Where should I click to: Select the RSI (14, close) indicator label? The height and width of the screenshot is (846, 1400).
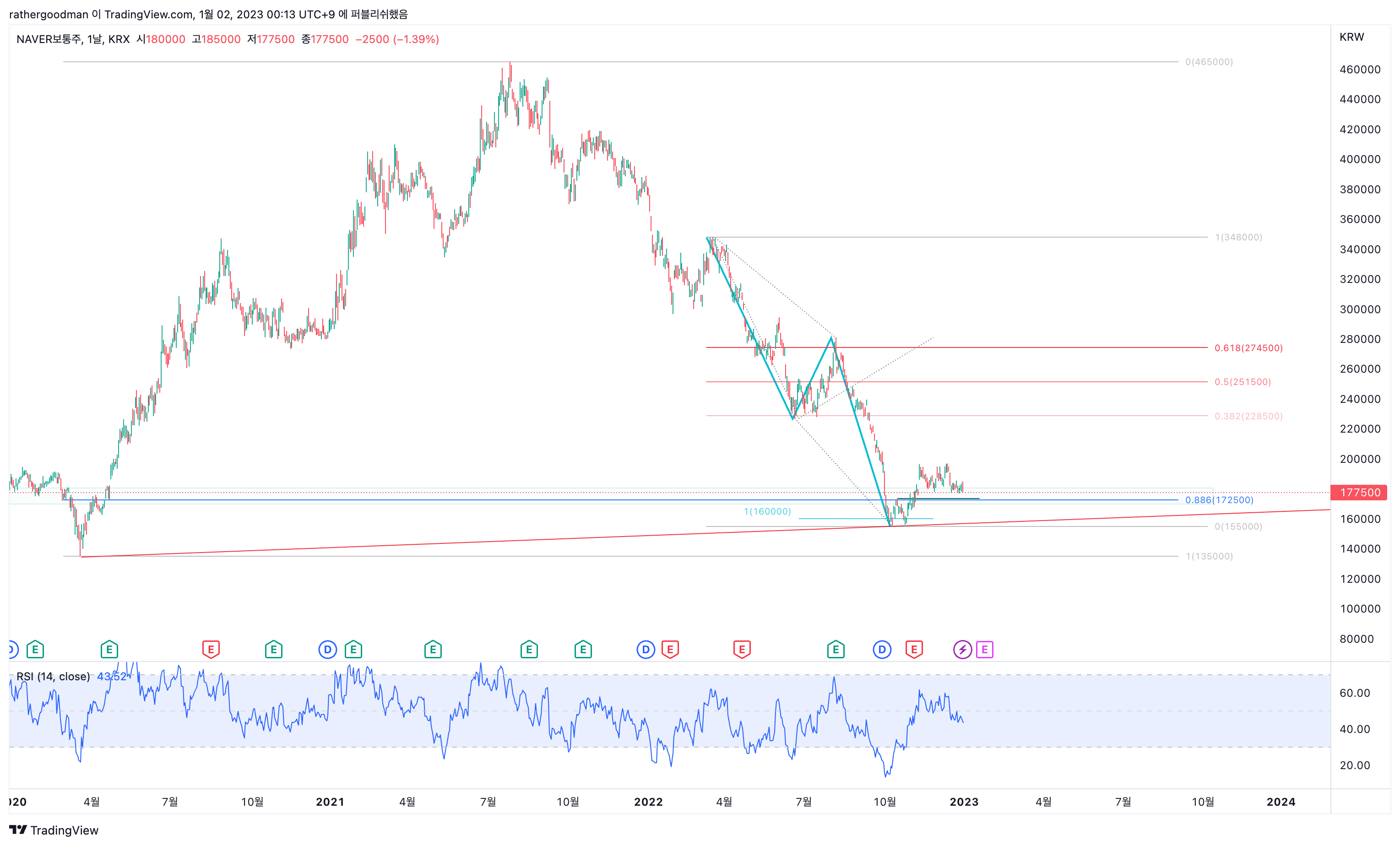point(53,676)
